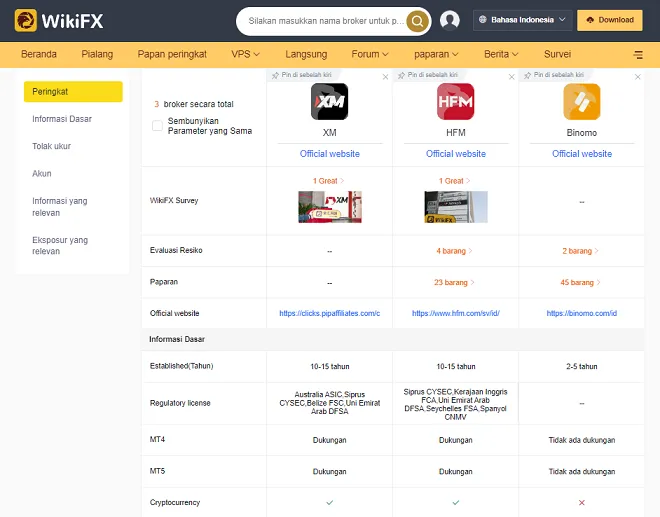660x517 pixels.
Task: Open the WikiFX logo homepage
Action: pos(59,20)
